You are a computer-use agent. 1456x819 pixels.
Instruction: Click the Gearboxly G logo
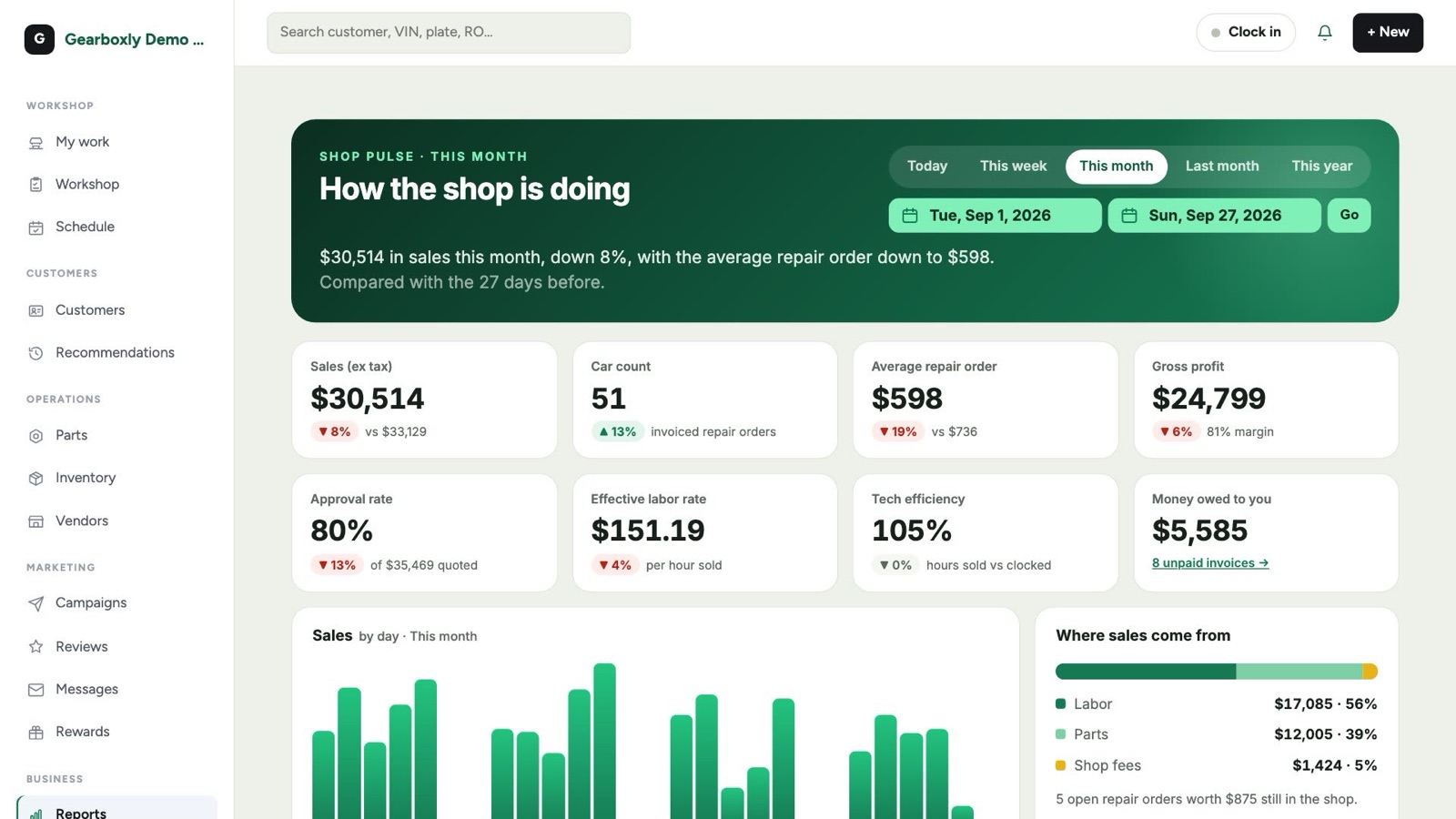tap(39, 39)
